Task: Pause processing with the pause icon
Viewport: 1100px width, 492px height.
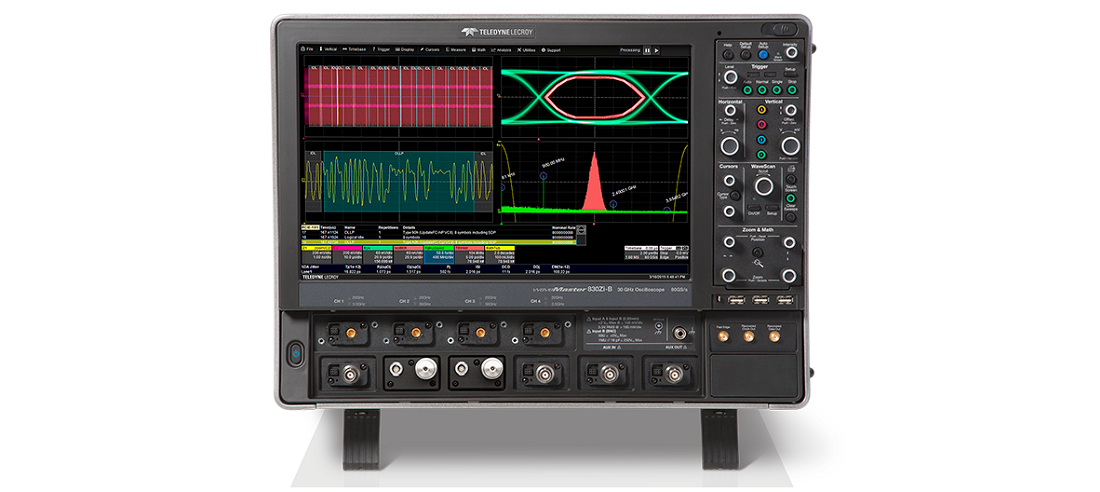Action: tap(647, 51)
